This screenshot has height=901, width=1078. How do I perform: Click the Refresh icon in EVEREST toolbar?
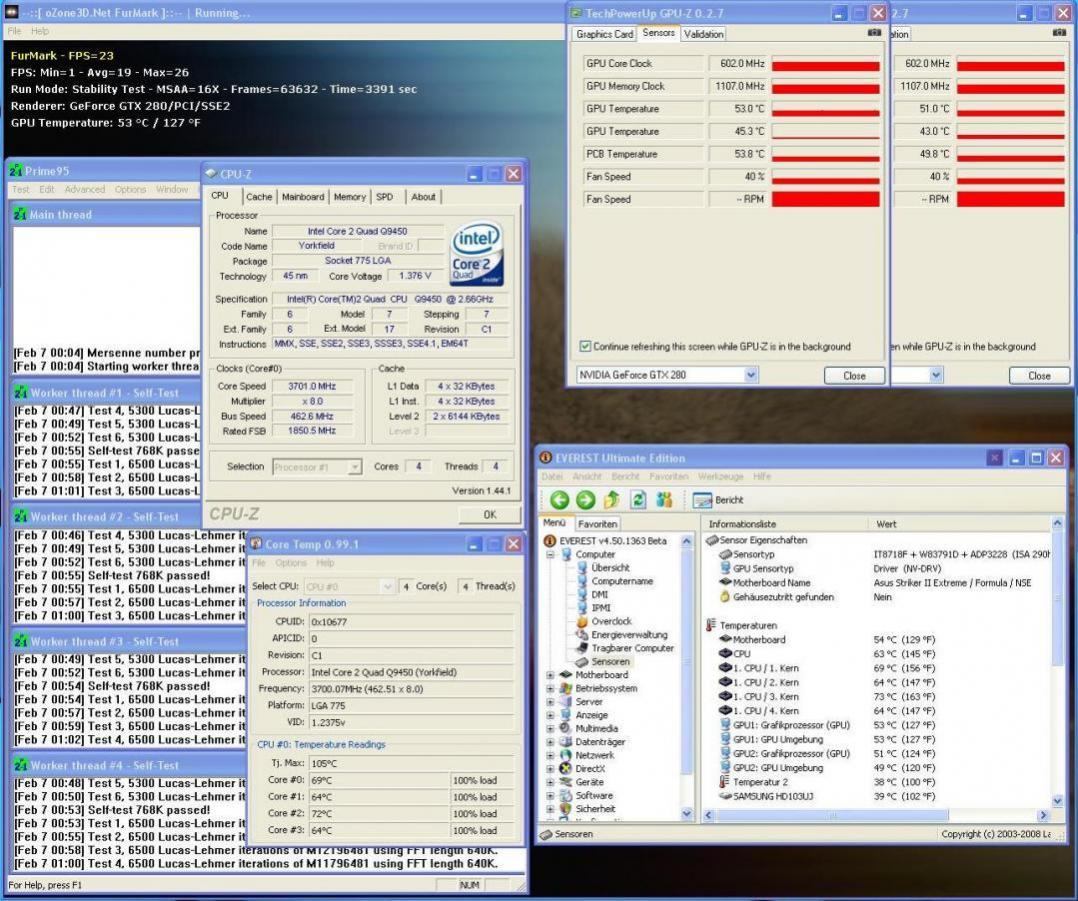pos(638,500)
